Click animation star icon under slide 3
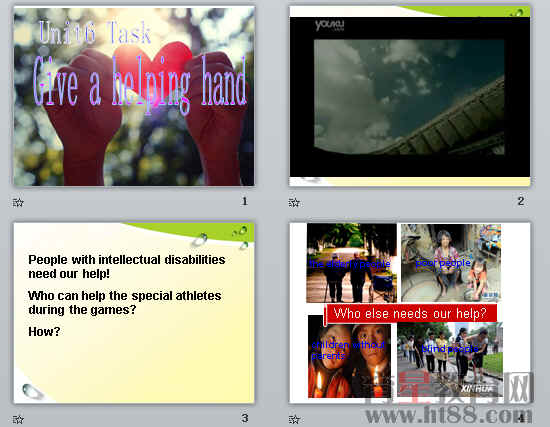This screenshot has width=550, height=427. (18, 419)
